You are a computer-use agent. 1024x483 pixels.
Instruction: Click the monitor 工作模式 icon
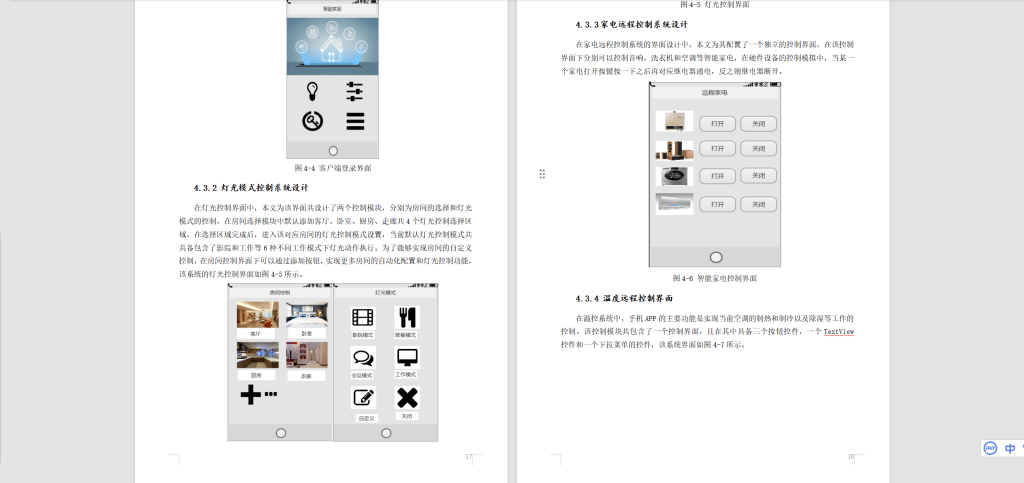coord(407,358)
